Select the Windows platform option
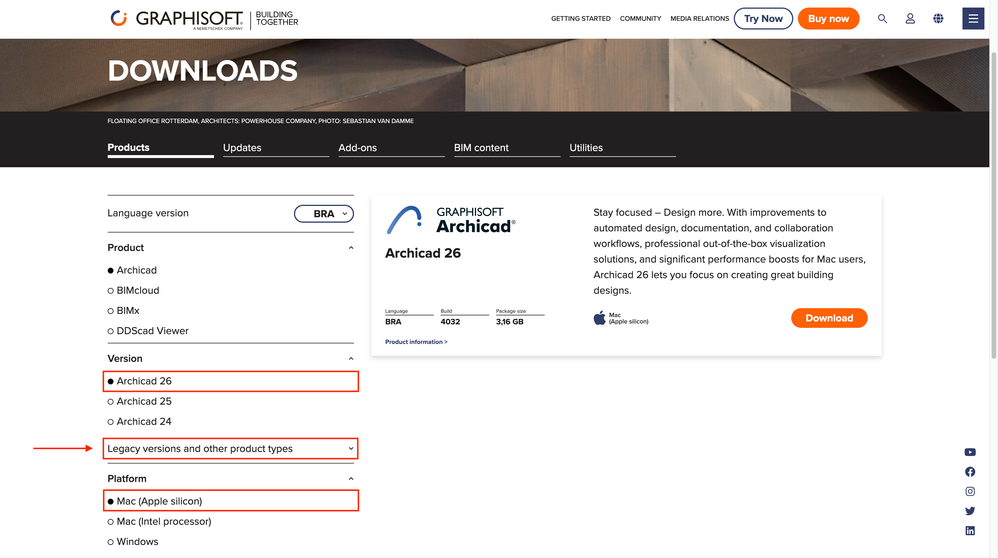This screenshot has height=558, width=998. [x=132, y=542]
